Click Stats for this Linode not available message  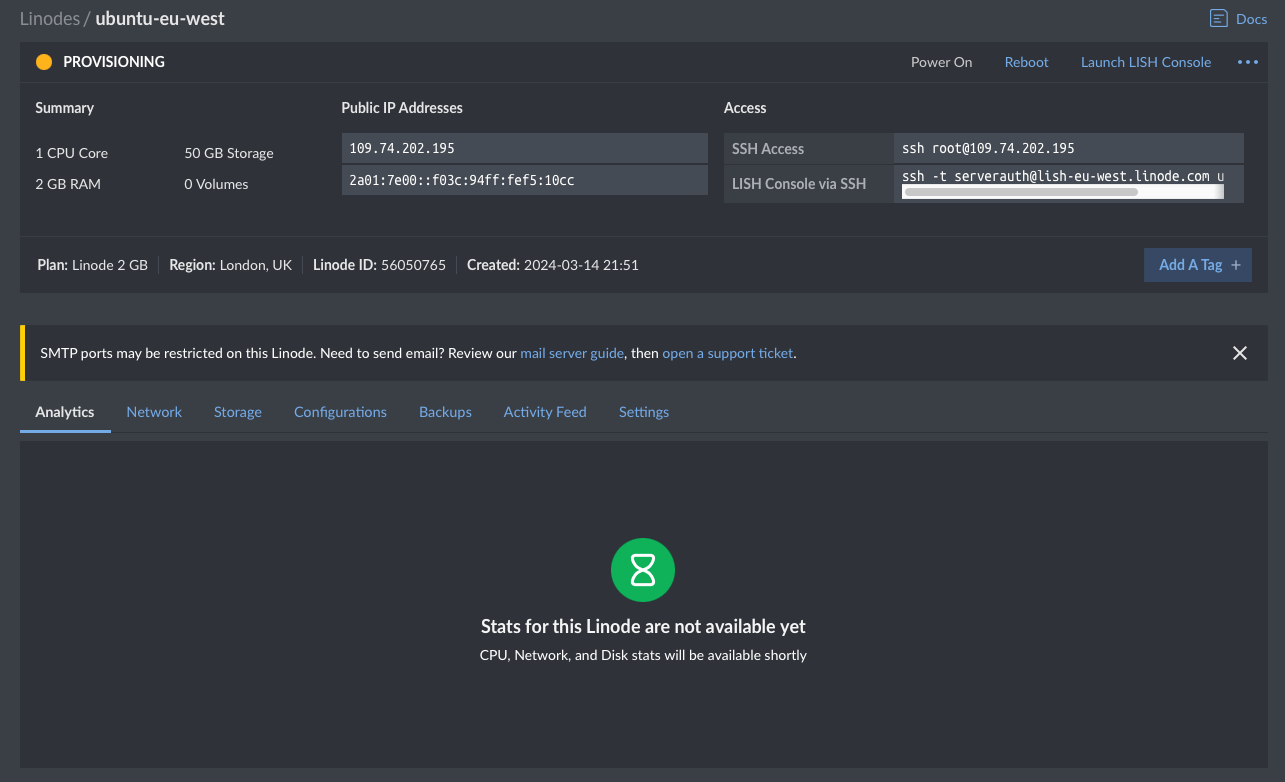(643, 627)
